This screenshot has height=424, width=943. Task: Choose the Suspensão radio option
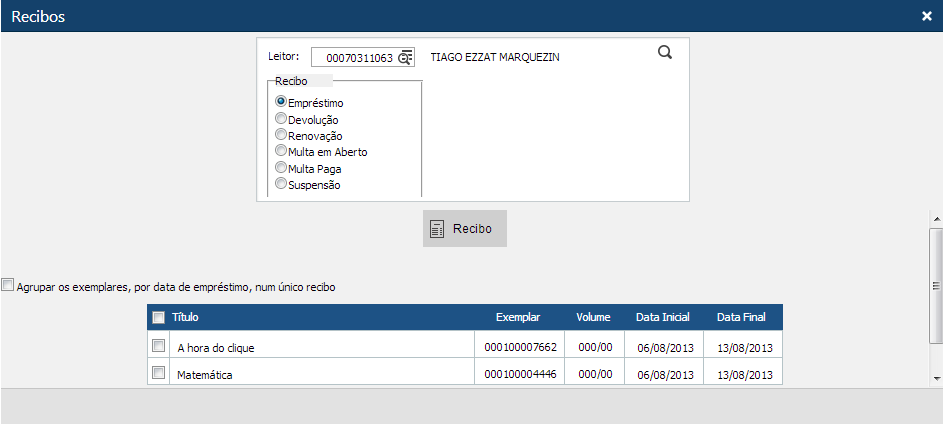click(x=281, y=184)
